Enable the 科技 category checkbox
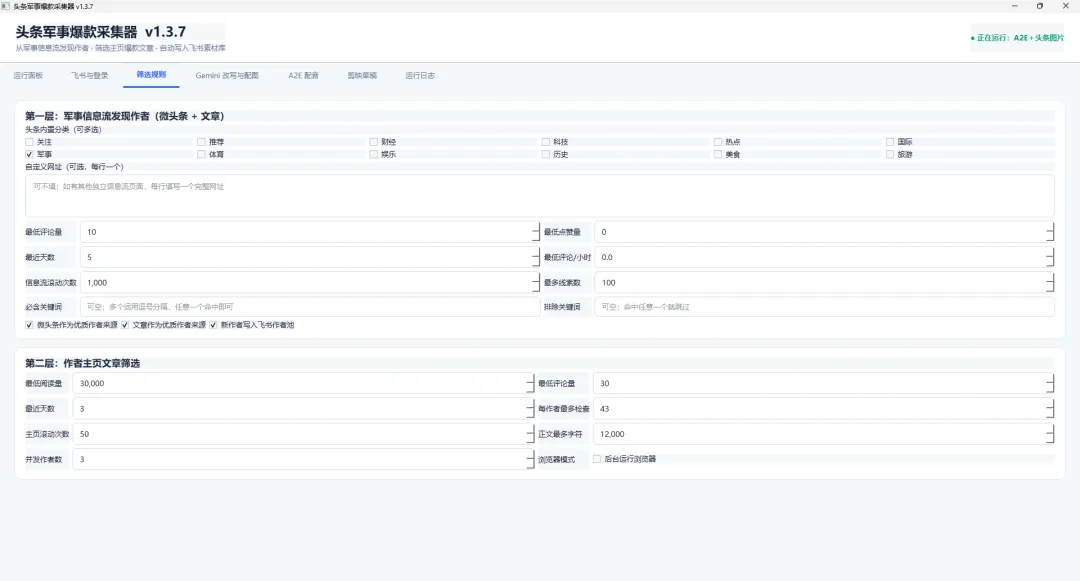Viewport: 1080px width, 581px height. (x=546, y=142)
